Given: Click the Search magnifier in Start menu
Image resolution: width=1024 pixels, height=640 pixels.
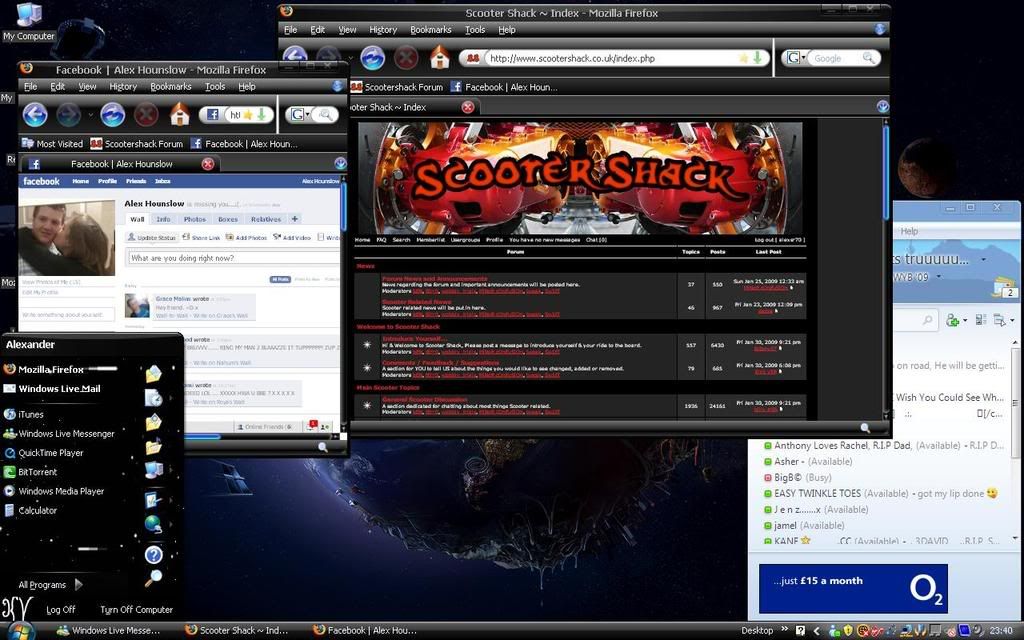Looking at the screenshot, I should coord(153,578).
